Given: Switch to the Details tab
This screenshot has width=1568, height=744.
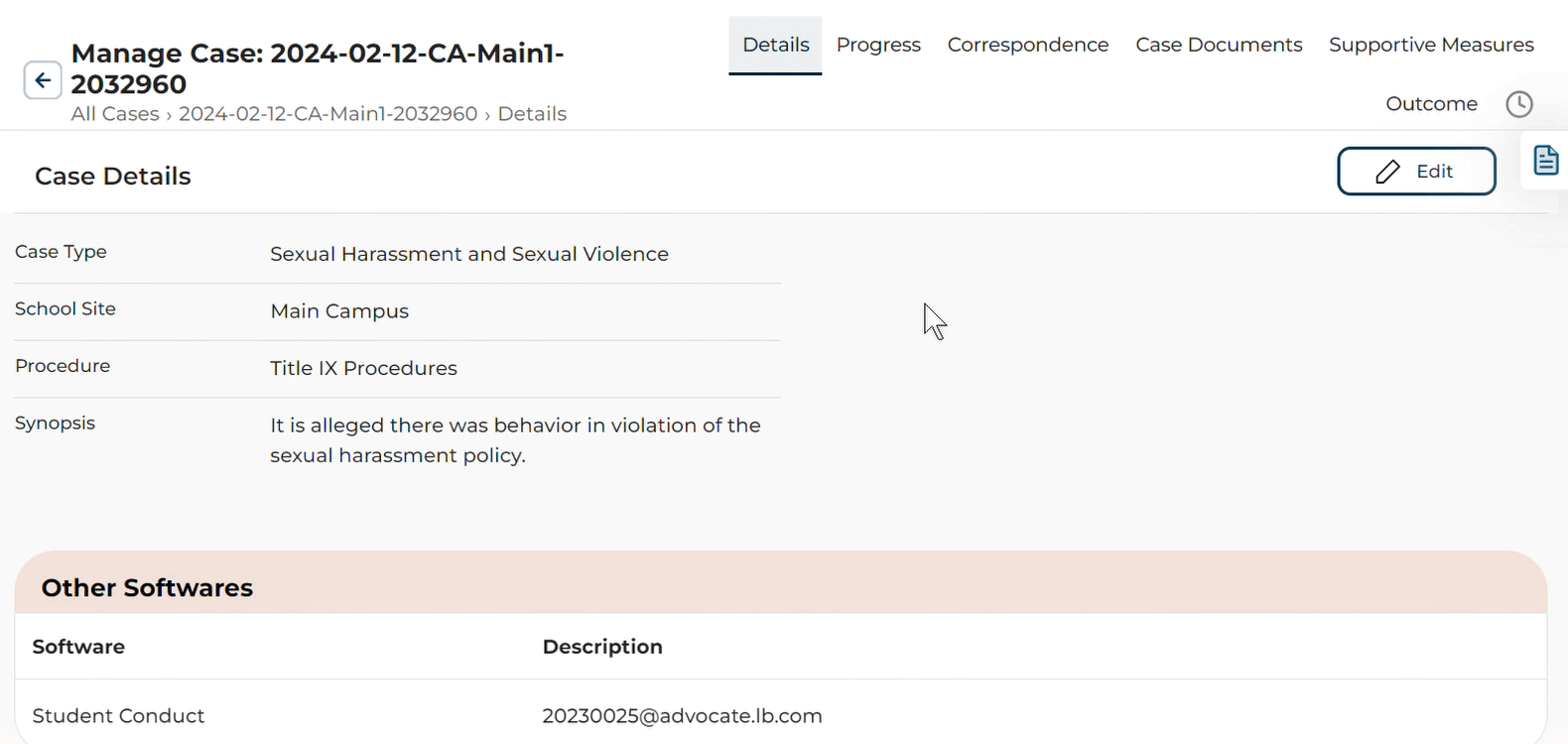Looking at the screenshot, I should coord(775,45).
